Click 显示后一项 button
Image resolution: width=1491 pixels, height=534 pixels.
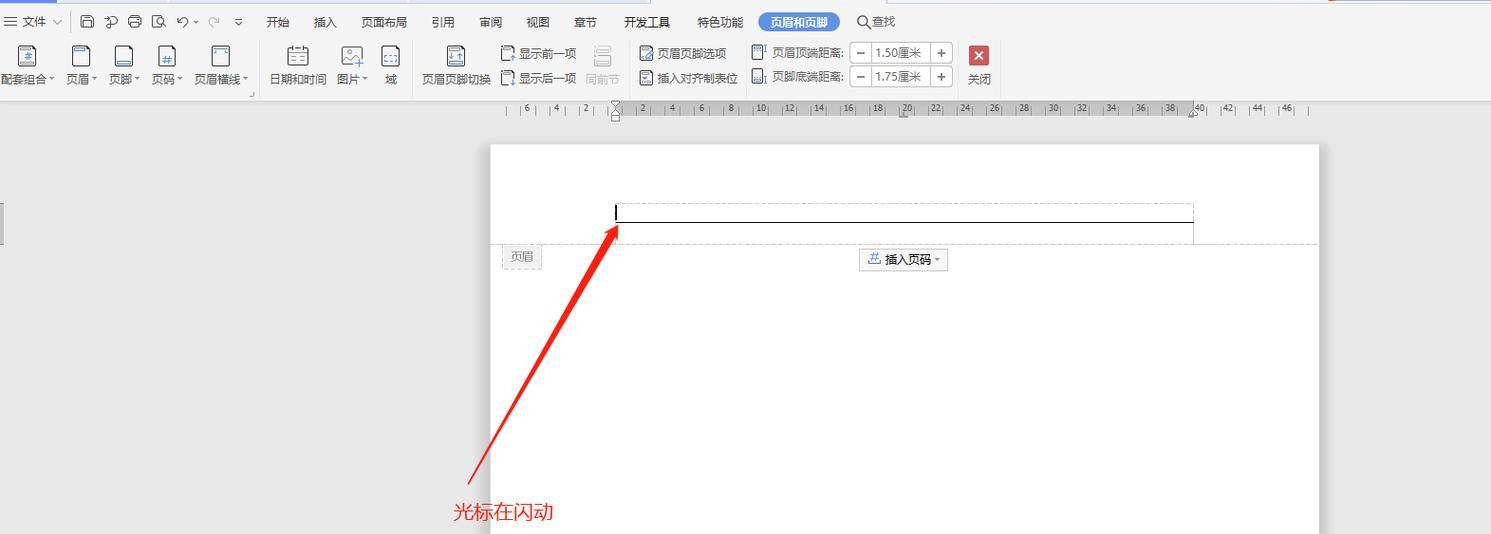pos(538,78)
